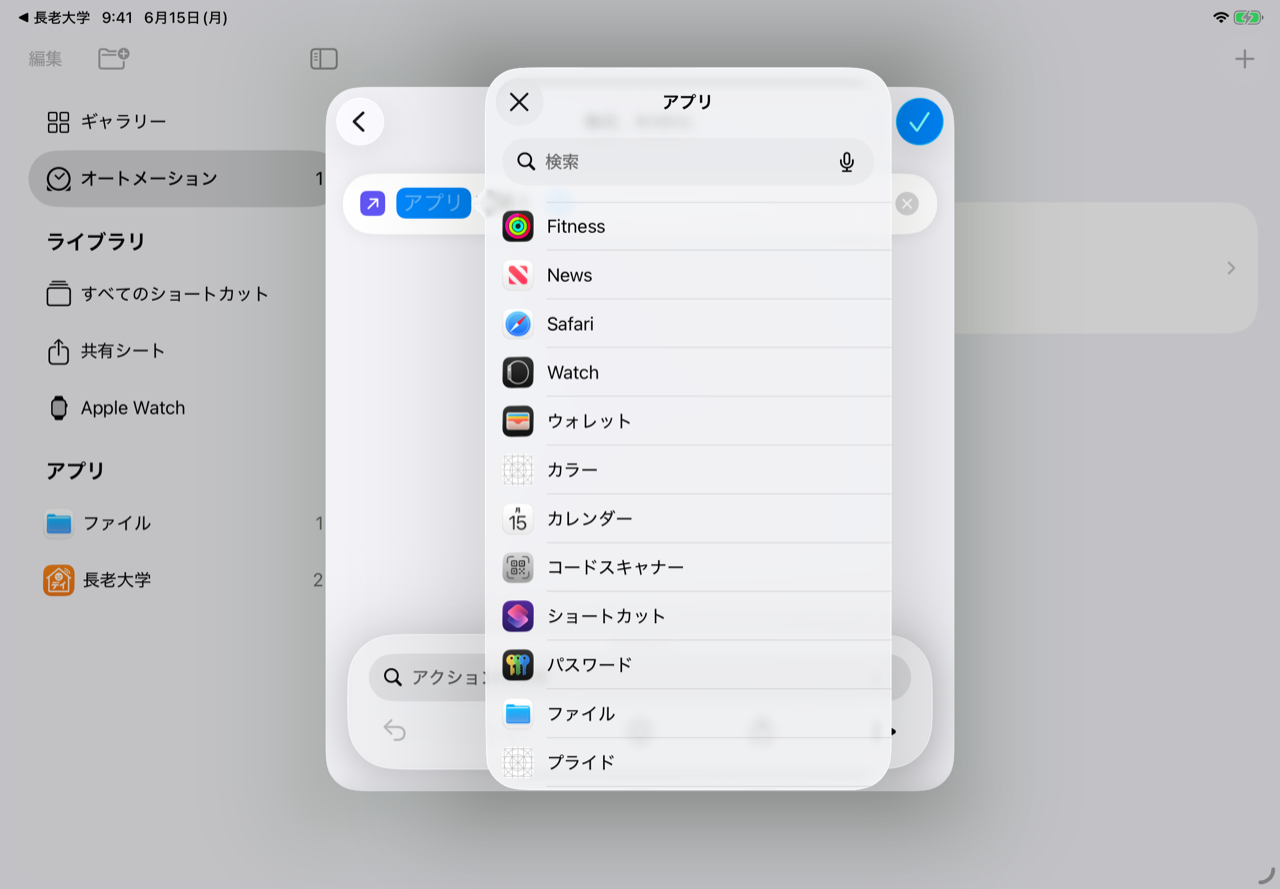The width and height of the screenshot is (1280, 889).
Task: Tap the magnifier icon in 検索 field
Action: tap(526, 162)
